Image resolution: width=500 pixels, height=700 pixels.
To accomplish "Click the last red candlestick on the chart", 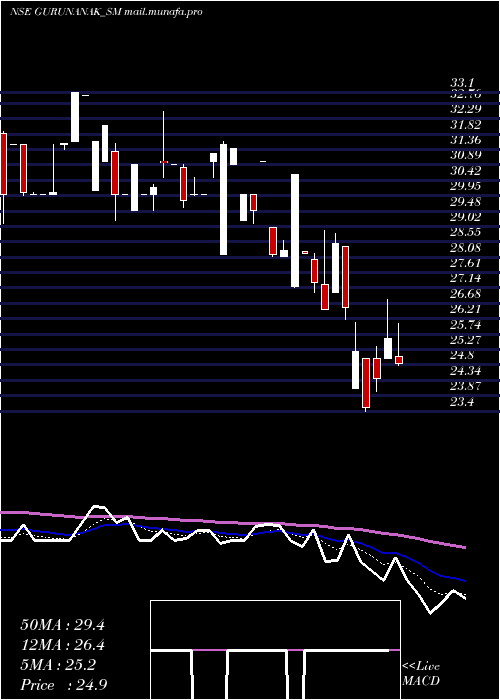I will pyautogui.click(x=399, y=360).
